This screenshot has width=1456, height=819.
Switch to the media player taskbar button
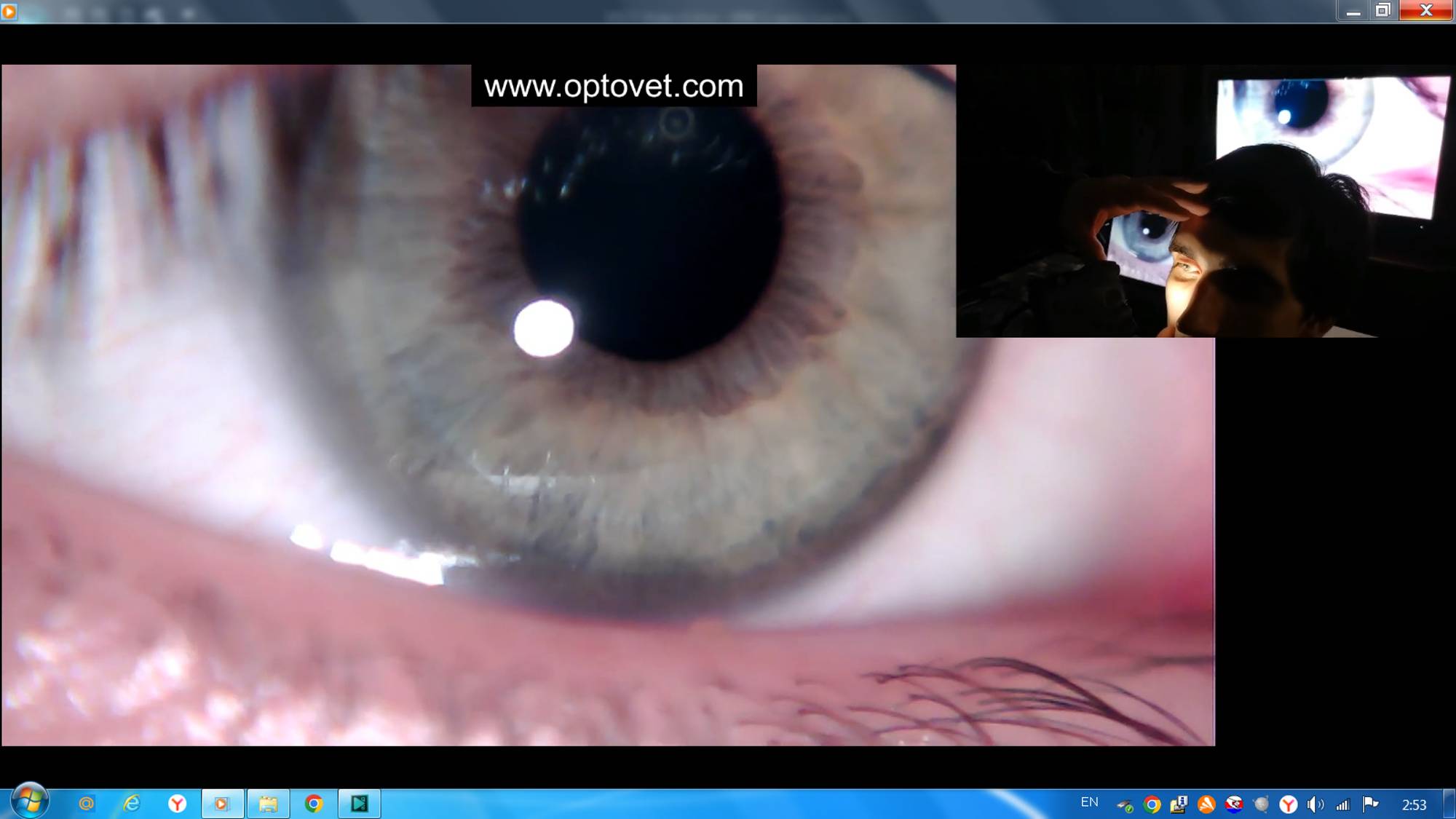pos(222,804)
